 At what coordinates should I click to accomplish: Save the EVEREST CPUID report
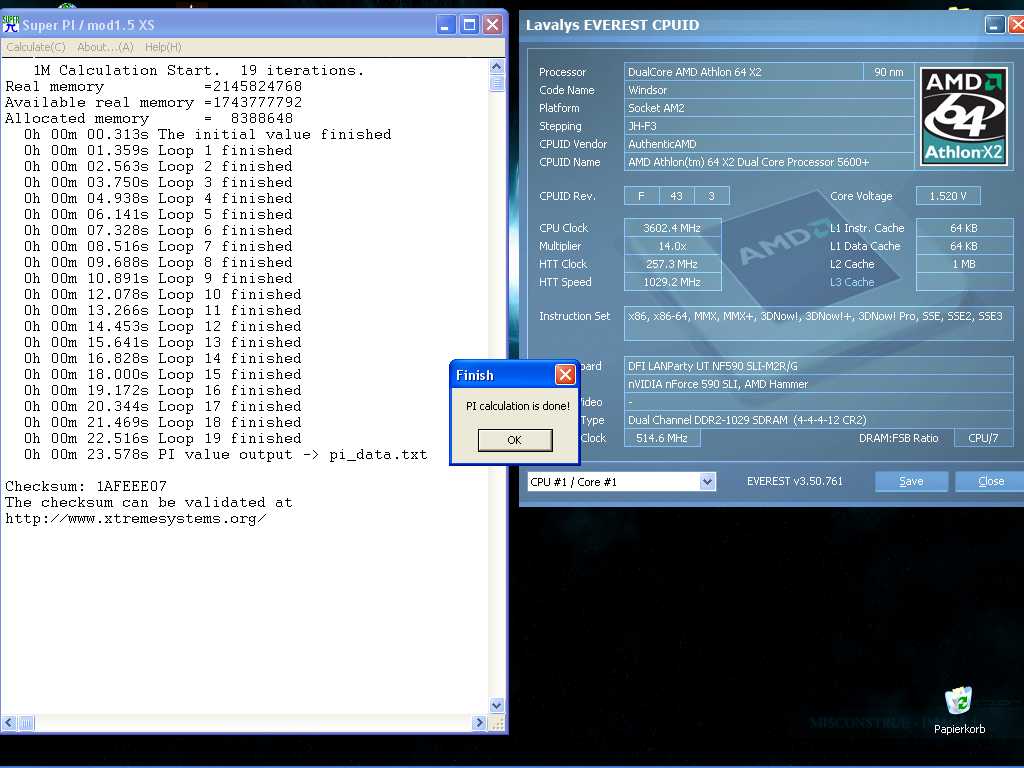coord(911,481)
